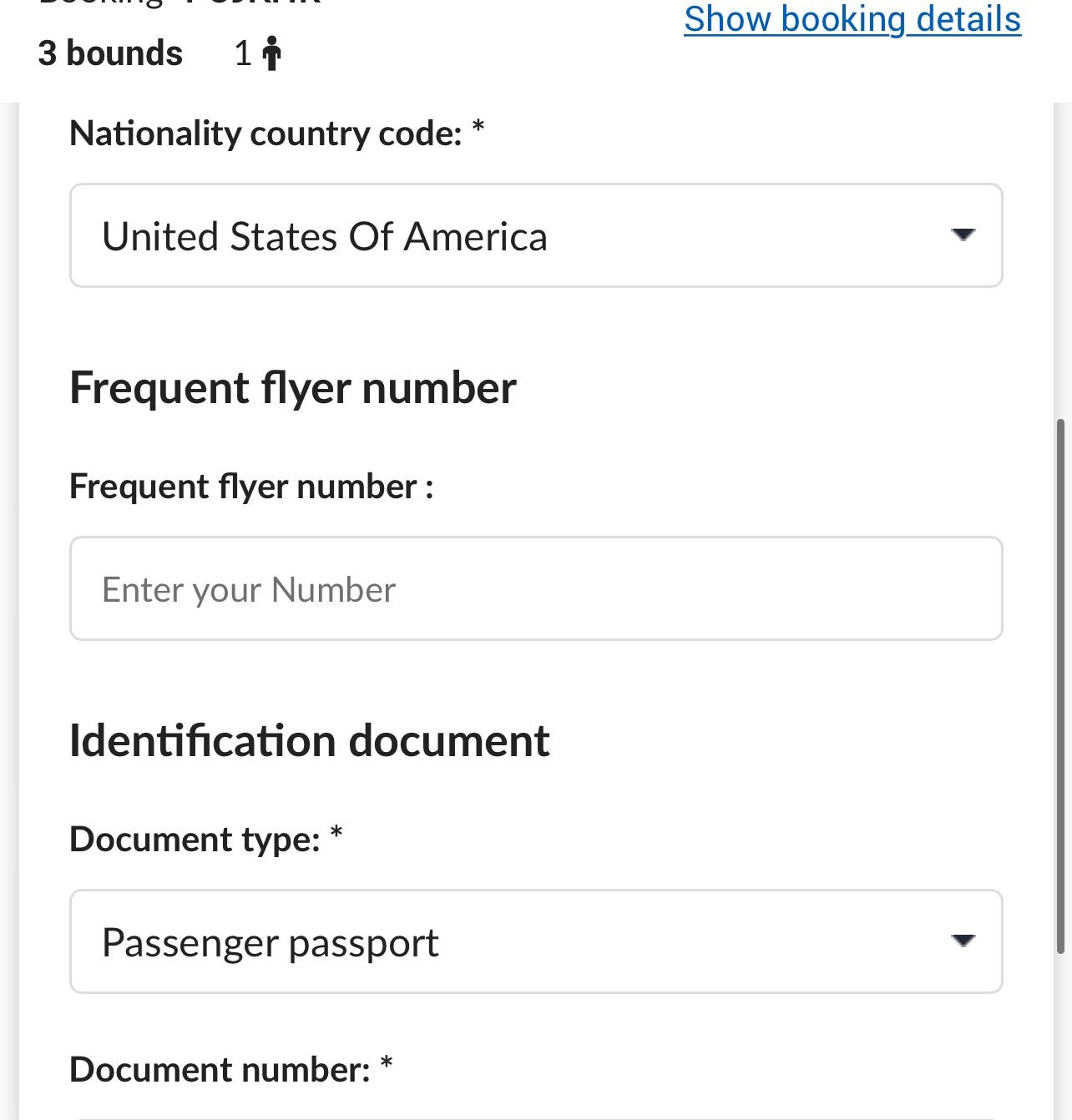Open the Show booking details link
The height and width of the screenshot is (1120, 1072).
coord(852,20)
